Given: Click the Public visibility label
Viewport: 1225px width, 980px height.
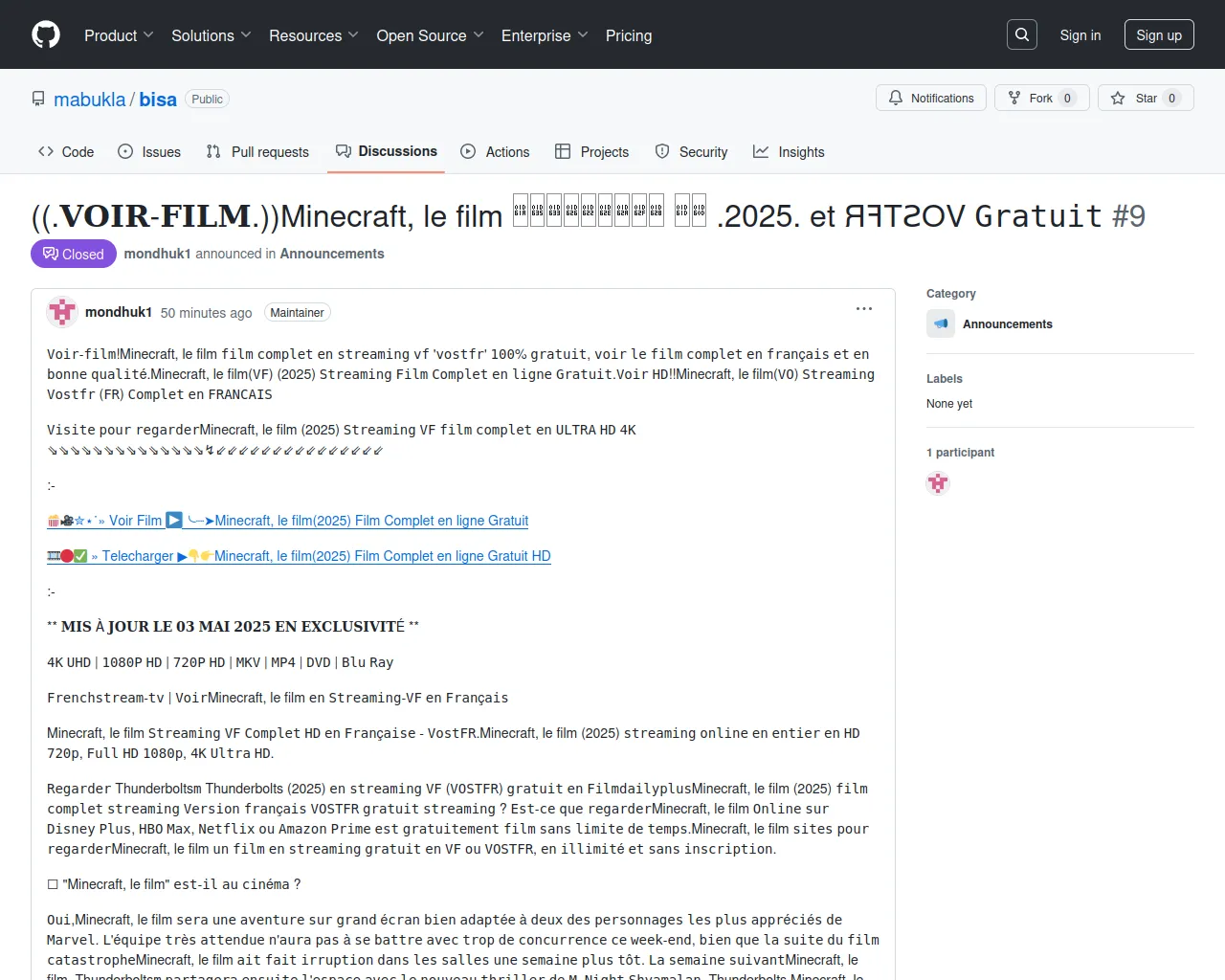Looking at the screenshot, I should click(x=207, y=100).
